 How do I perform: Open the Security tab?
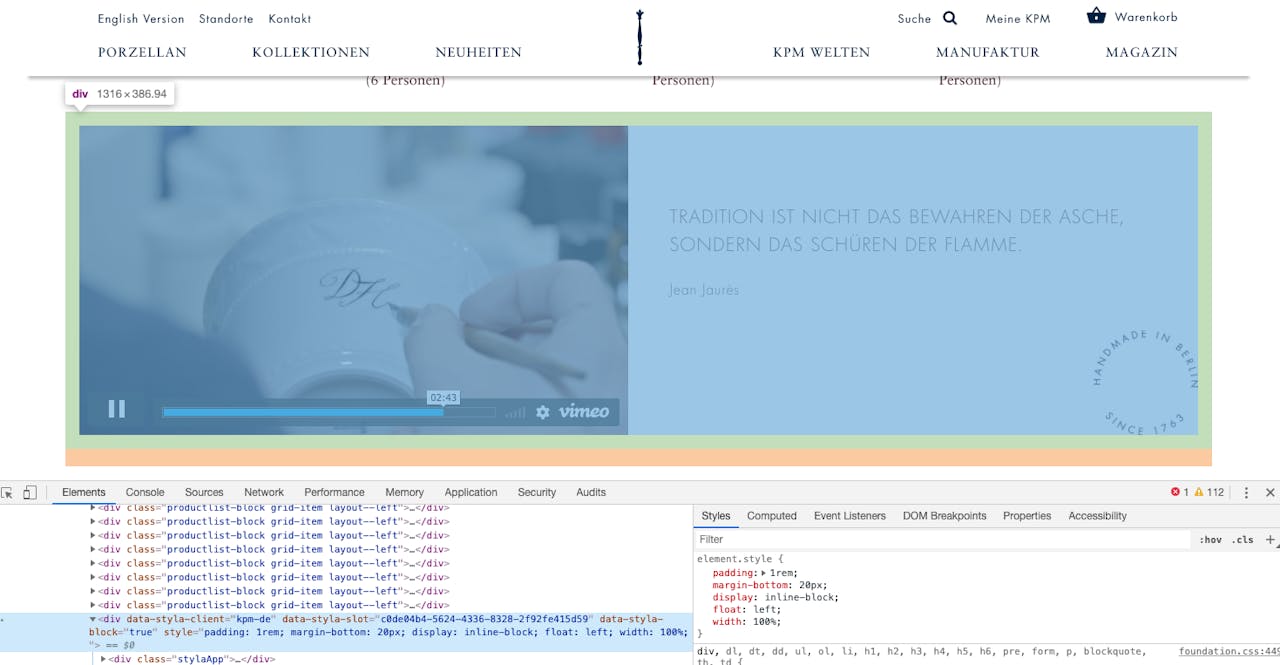click(x=537, y=492)
